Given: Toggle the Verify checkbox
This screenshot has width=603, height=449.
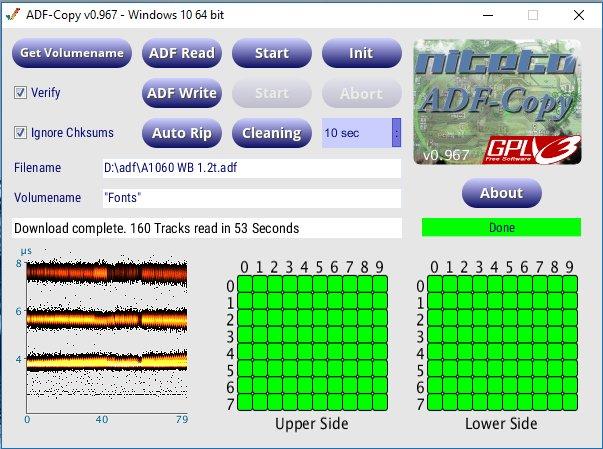Looking at the screenshot, I should click(x=20, y=93).
